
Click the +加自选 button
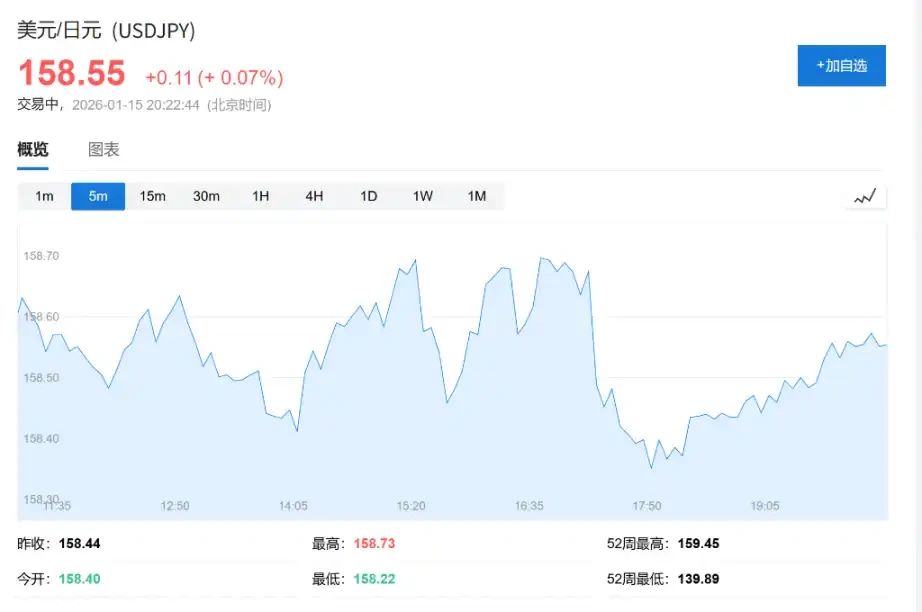(x=841, y=65)
